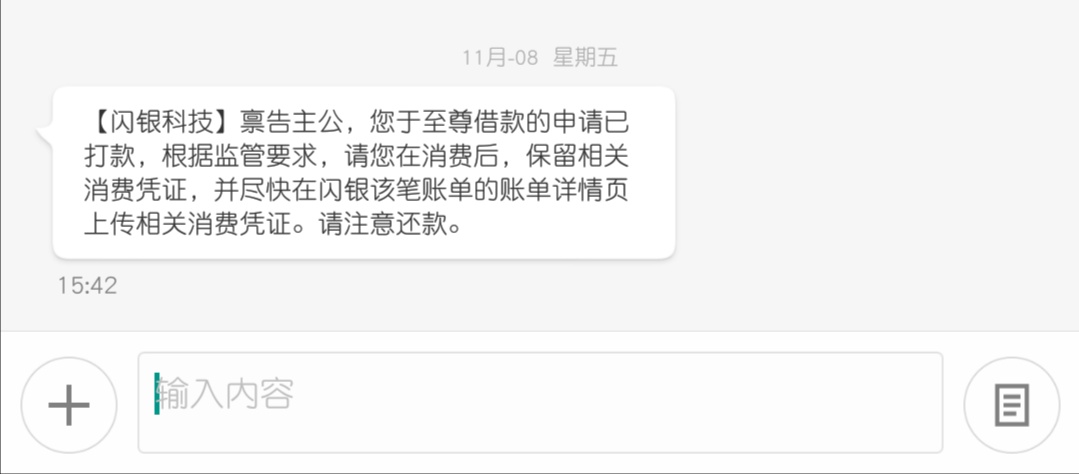Click empty space right of placeholder text
Viewport: 1079px width, 474px height.
616,403
